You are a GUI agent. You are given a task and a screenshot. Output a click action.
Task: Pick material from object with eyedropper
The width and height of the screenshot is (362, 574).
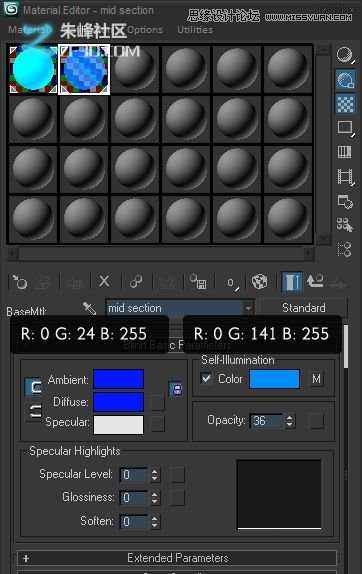(x=89, y=308)
